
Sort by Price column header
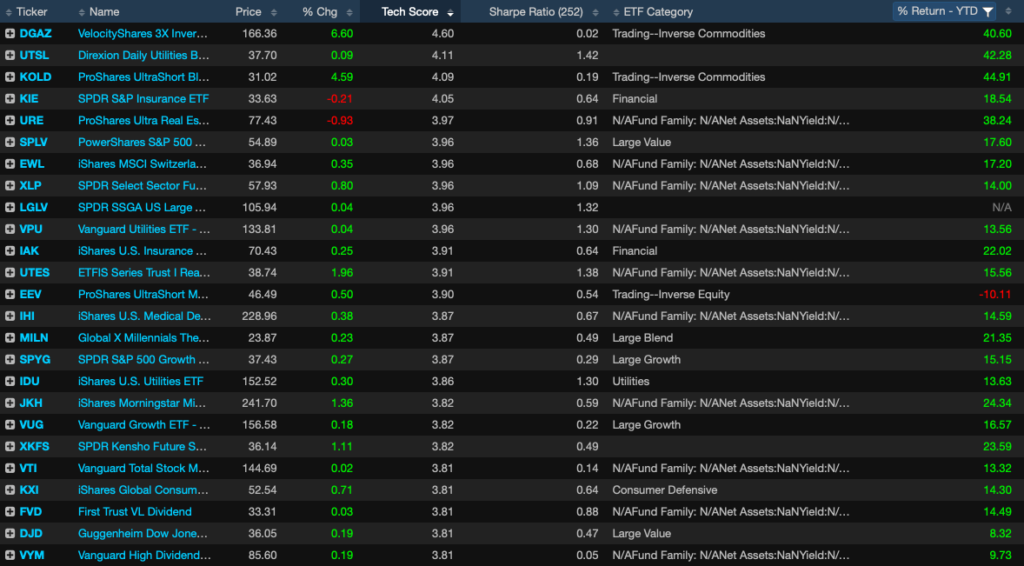[x=248, y=12]
